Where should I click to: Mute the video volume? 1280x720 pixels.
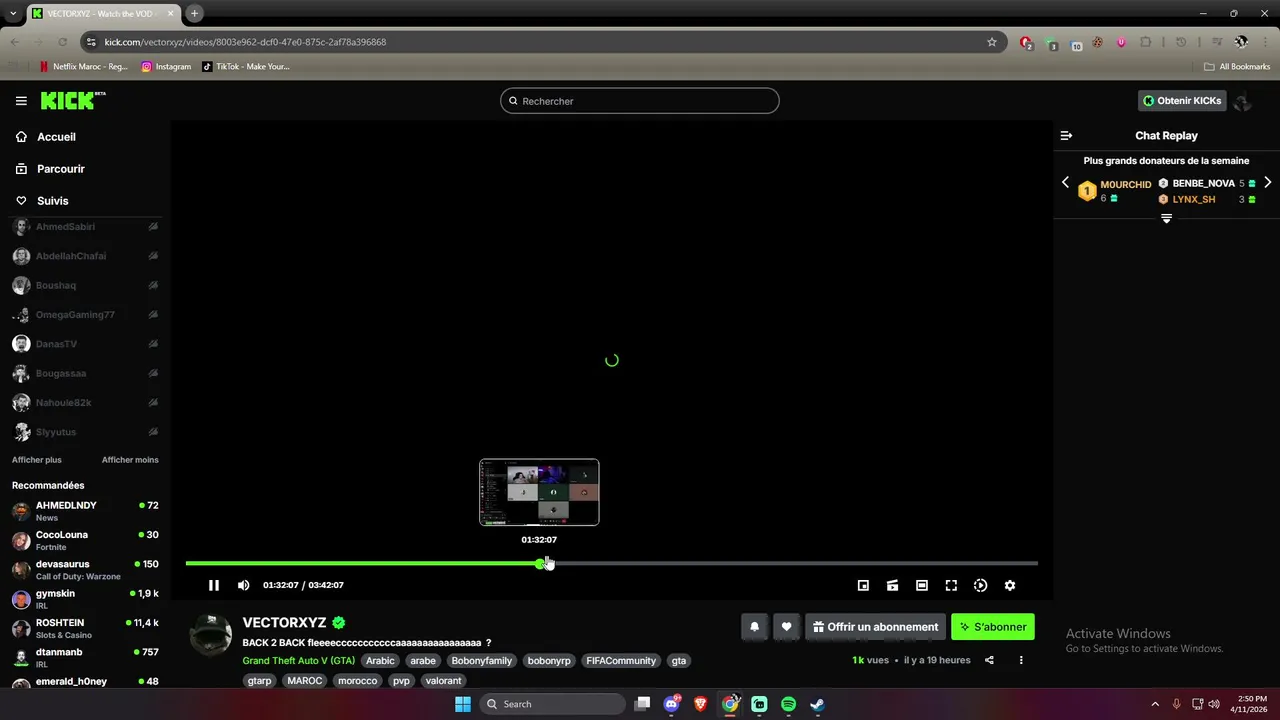(244, 585)
